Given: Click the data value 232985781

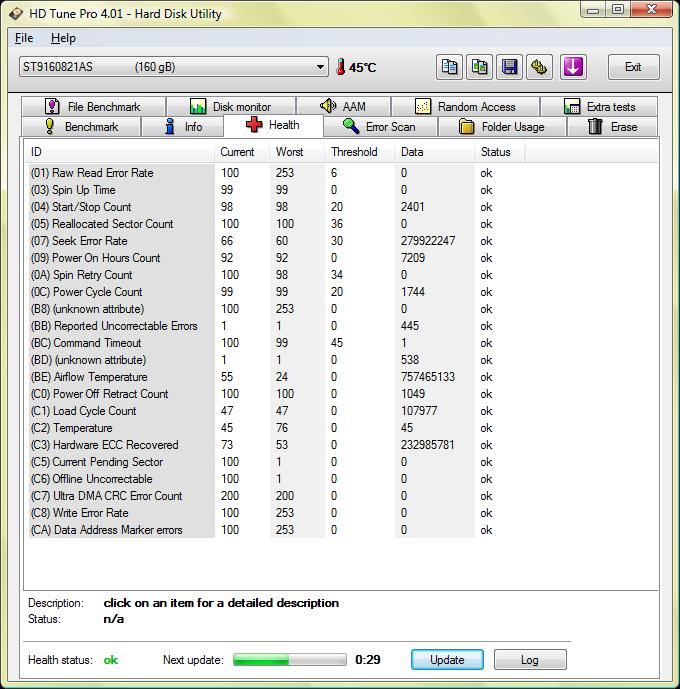Looking at the screenshot, I should click(427, 445).
